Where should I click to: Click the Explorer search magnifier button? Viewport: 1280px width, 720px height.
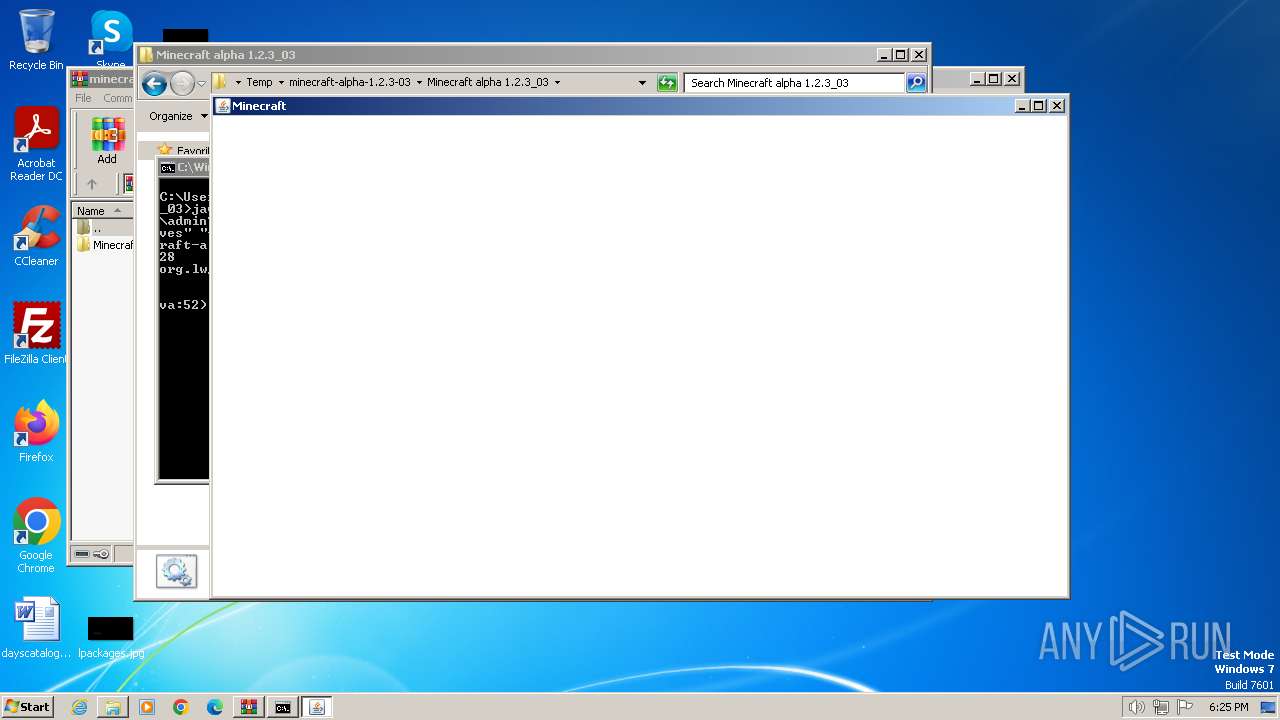916,83
